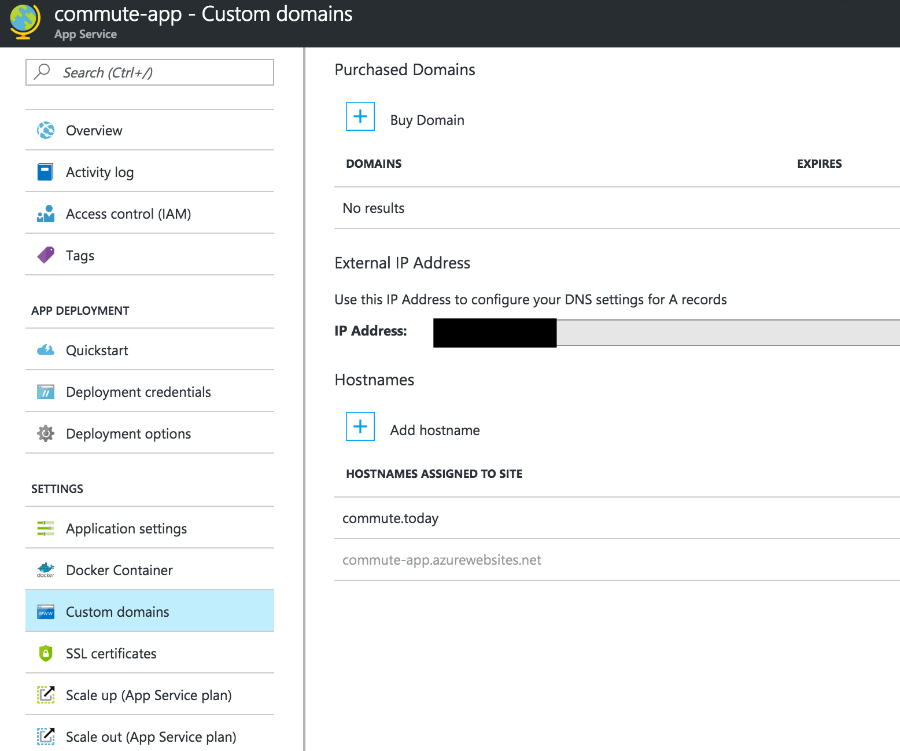Click the Application settings bars icon
The width and height of the screenshot is (900, 751).
tap(45, 528)
